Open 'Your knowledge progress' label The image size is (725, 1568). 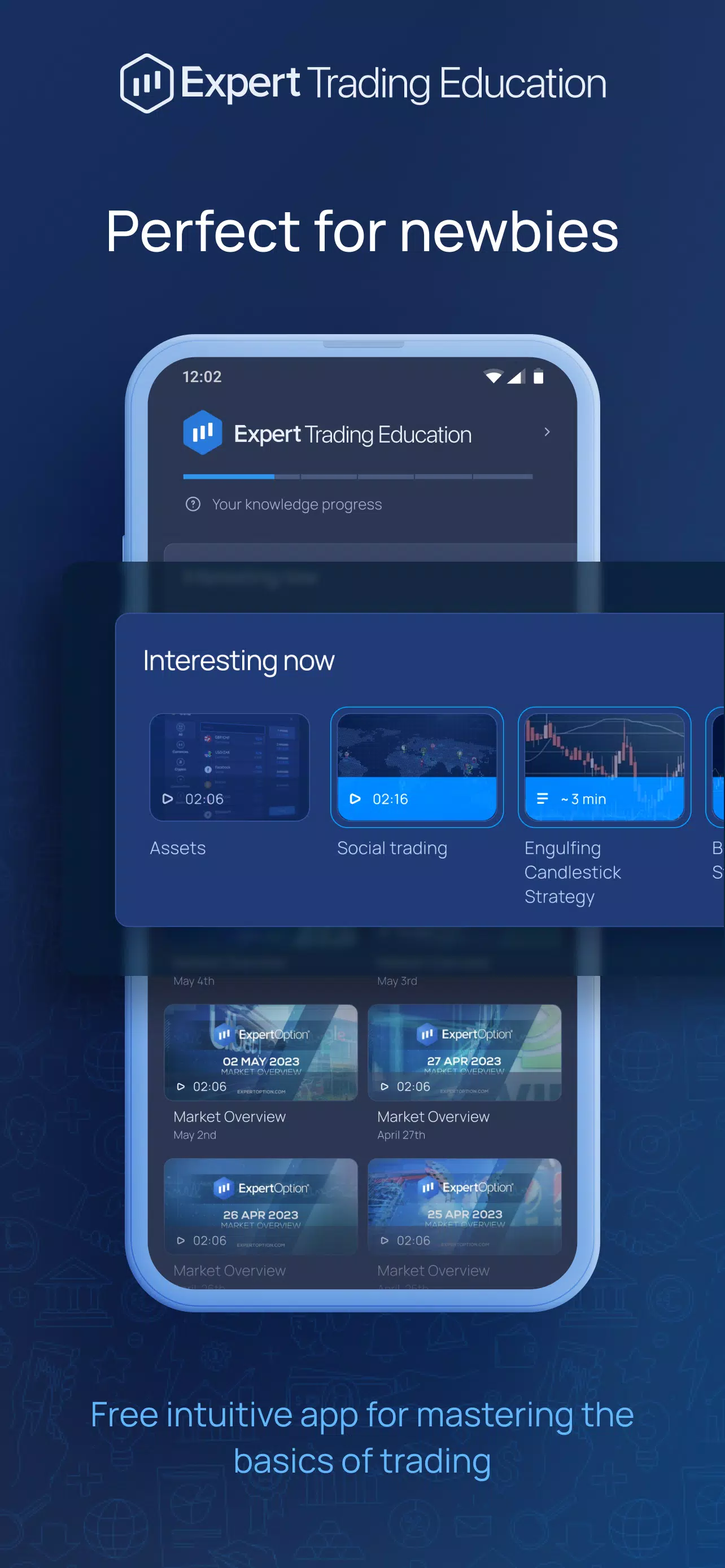point(296,505)
